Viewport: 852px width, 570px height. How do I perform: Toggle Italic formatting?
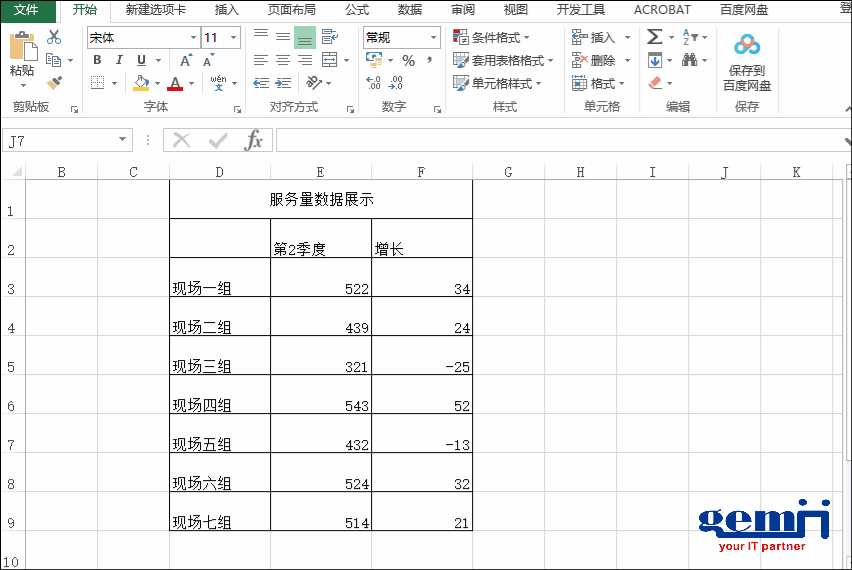click(x=119, y=60)
